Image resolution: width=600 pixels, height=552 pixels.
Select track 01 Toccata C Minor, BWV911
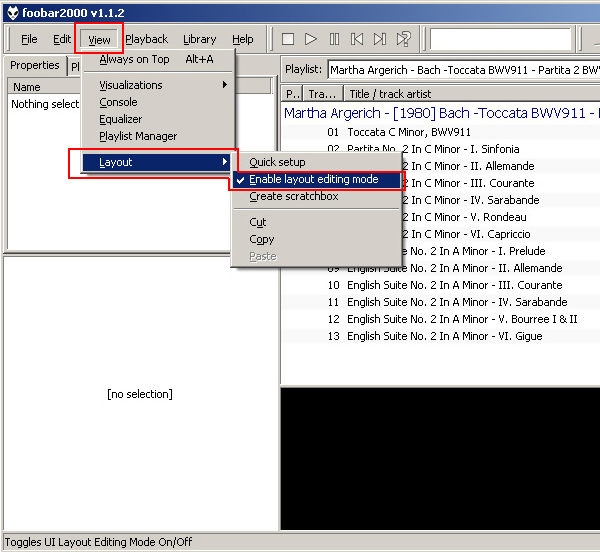441,132
